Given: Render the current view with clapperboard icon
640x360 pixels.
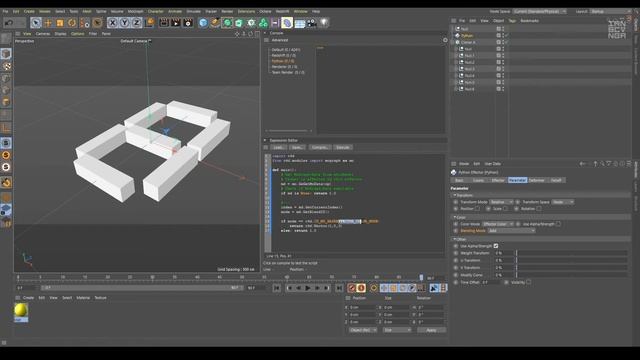Looking at the screenshot, I should [x=164, y=23].
